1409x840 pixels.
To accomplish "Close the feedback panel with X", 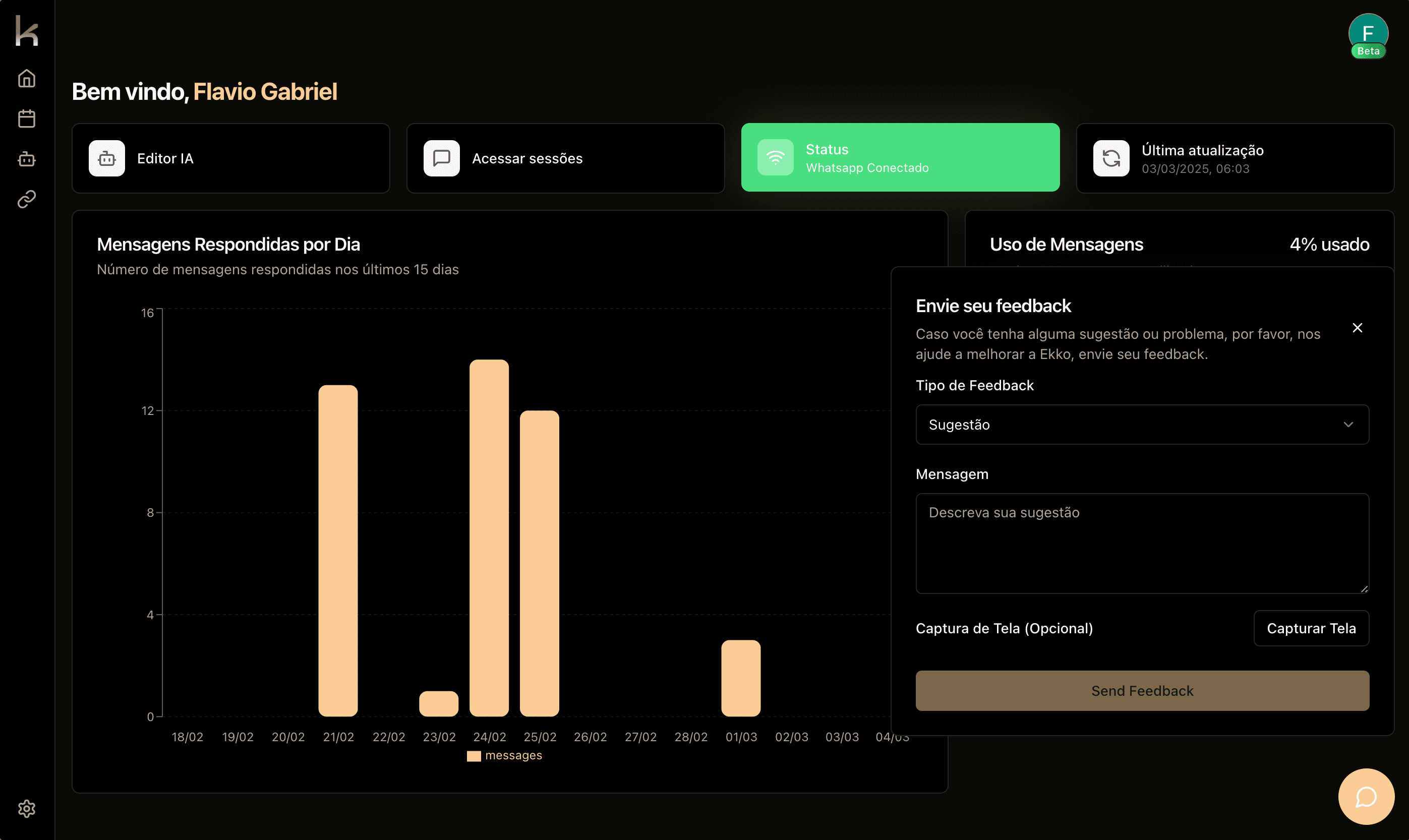I will 1357,328.
